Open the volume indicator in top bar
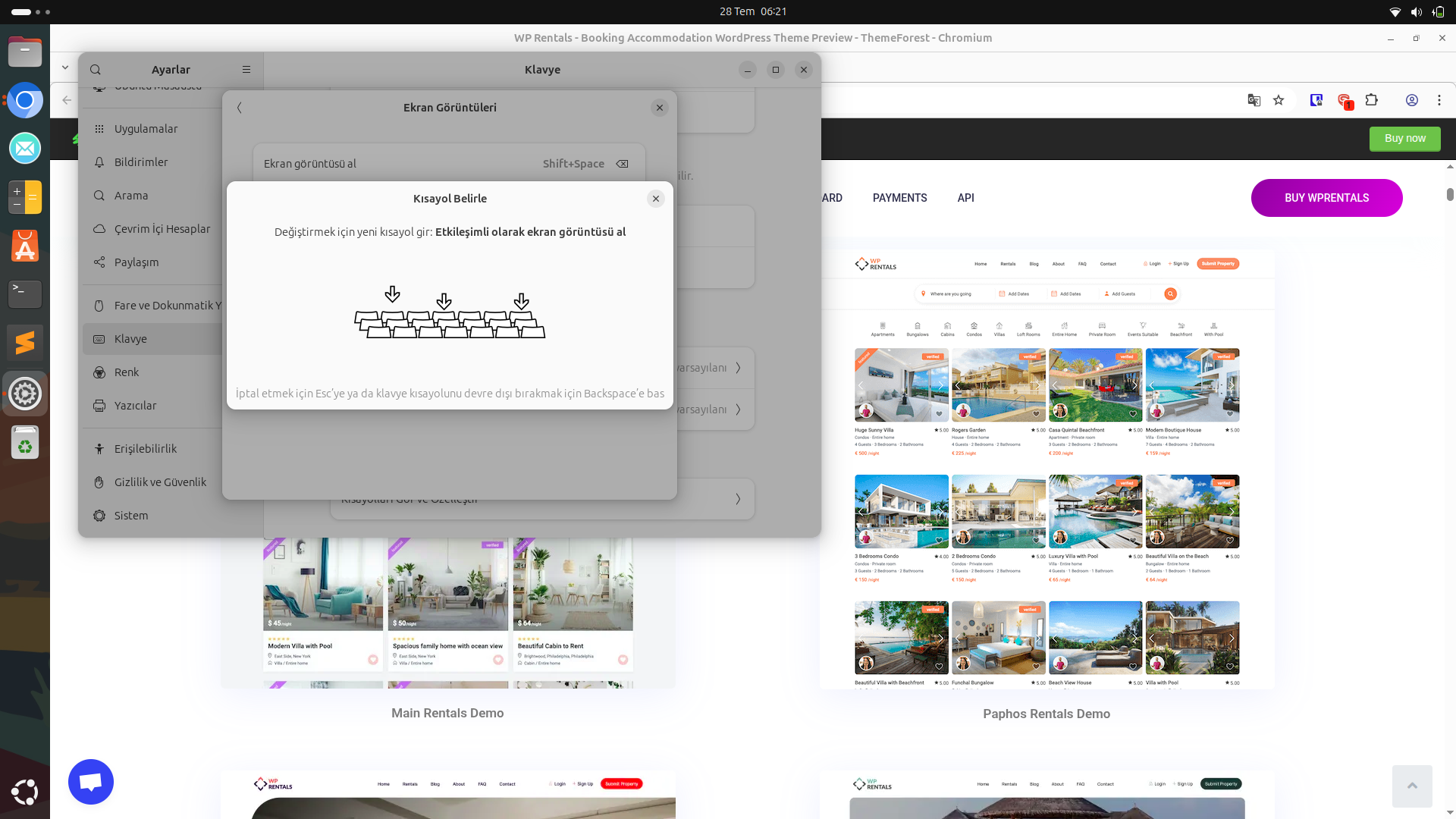 coord(1416,12)
